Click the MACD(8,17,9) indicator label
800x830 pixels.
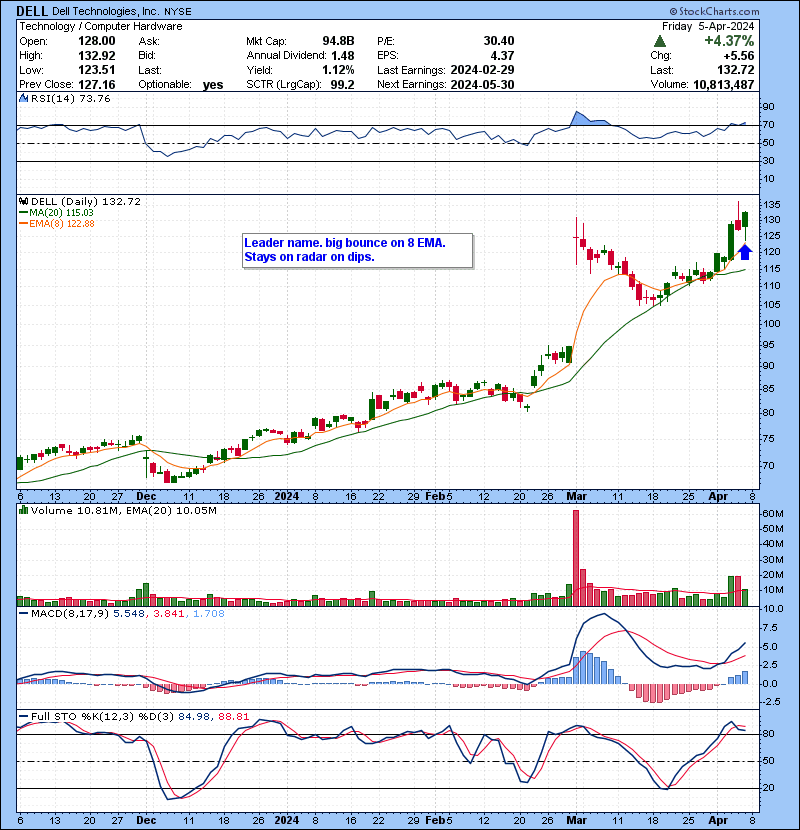click(x=70, y=614)
